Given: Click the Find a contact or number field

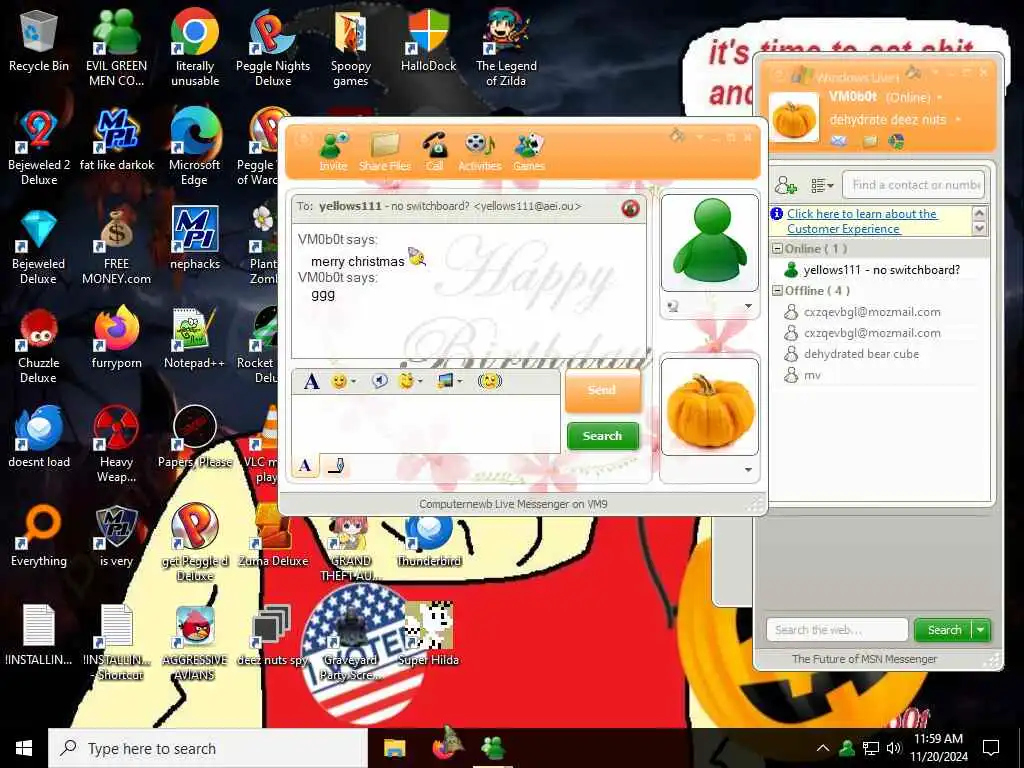Looking at the screenshot, I should point(913,185).
